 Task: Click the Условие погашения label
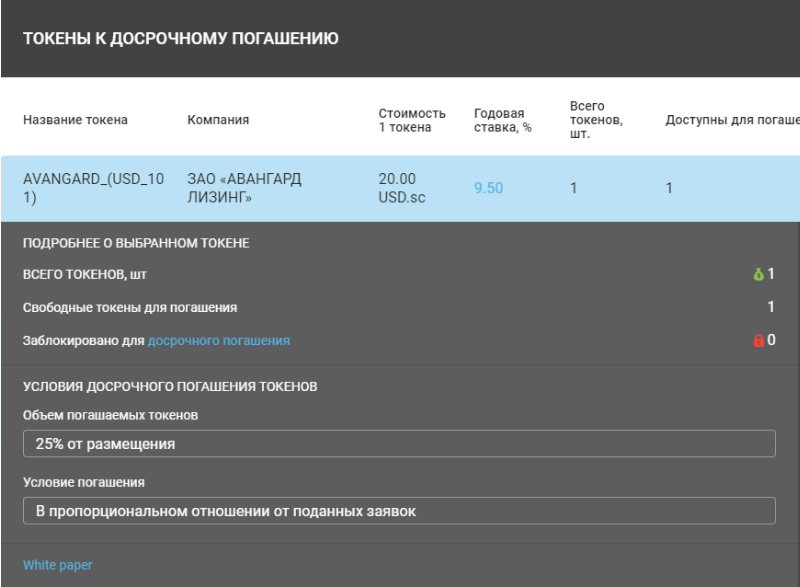point(84,482)
